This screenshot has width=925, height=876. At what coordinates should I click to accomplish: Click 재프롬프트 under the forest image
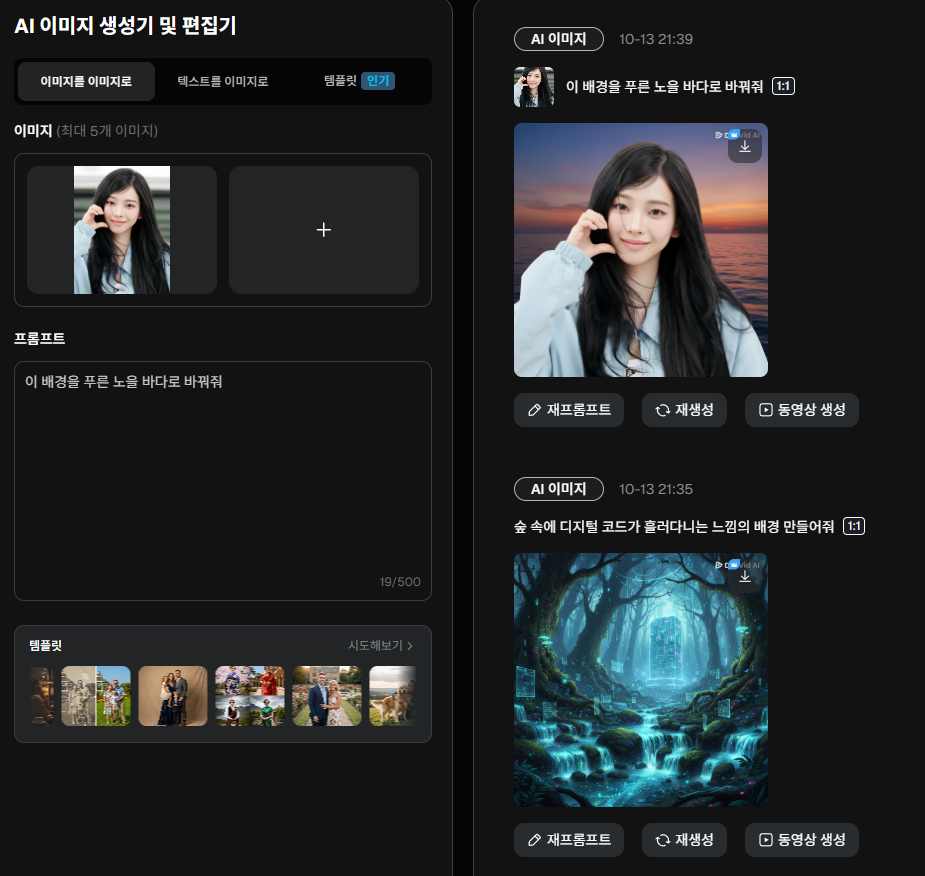569,840
